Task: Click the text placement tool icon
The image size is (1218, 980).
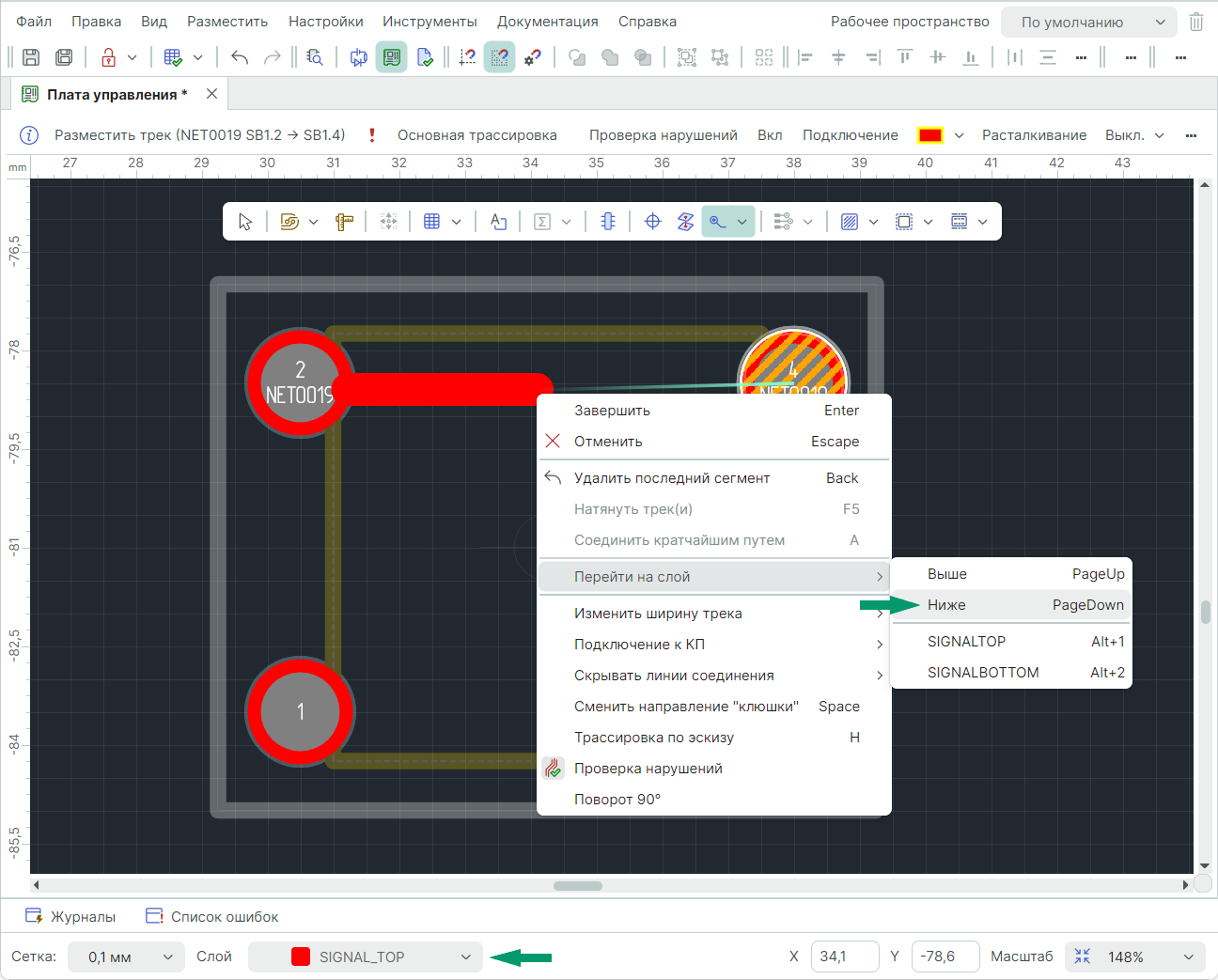Action: (498, 222)
